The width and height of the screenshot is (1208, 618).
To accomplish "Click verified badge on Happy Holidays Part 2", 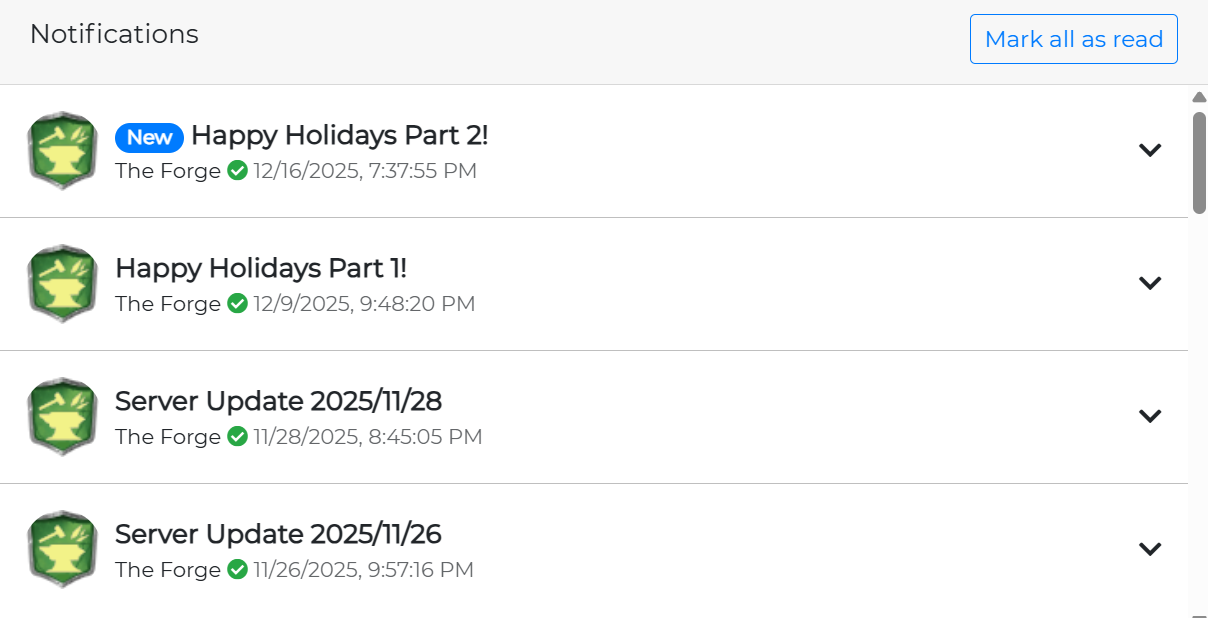I will click(x=237, y=171).
